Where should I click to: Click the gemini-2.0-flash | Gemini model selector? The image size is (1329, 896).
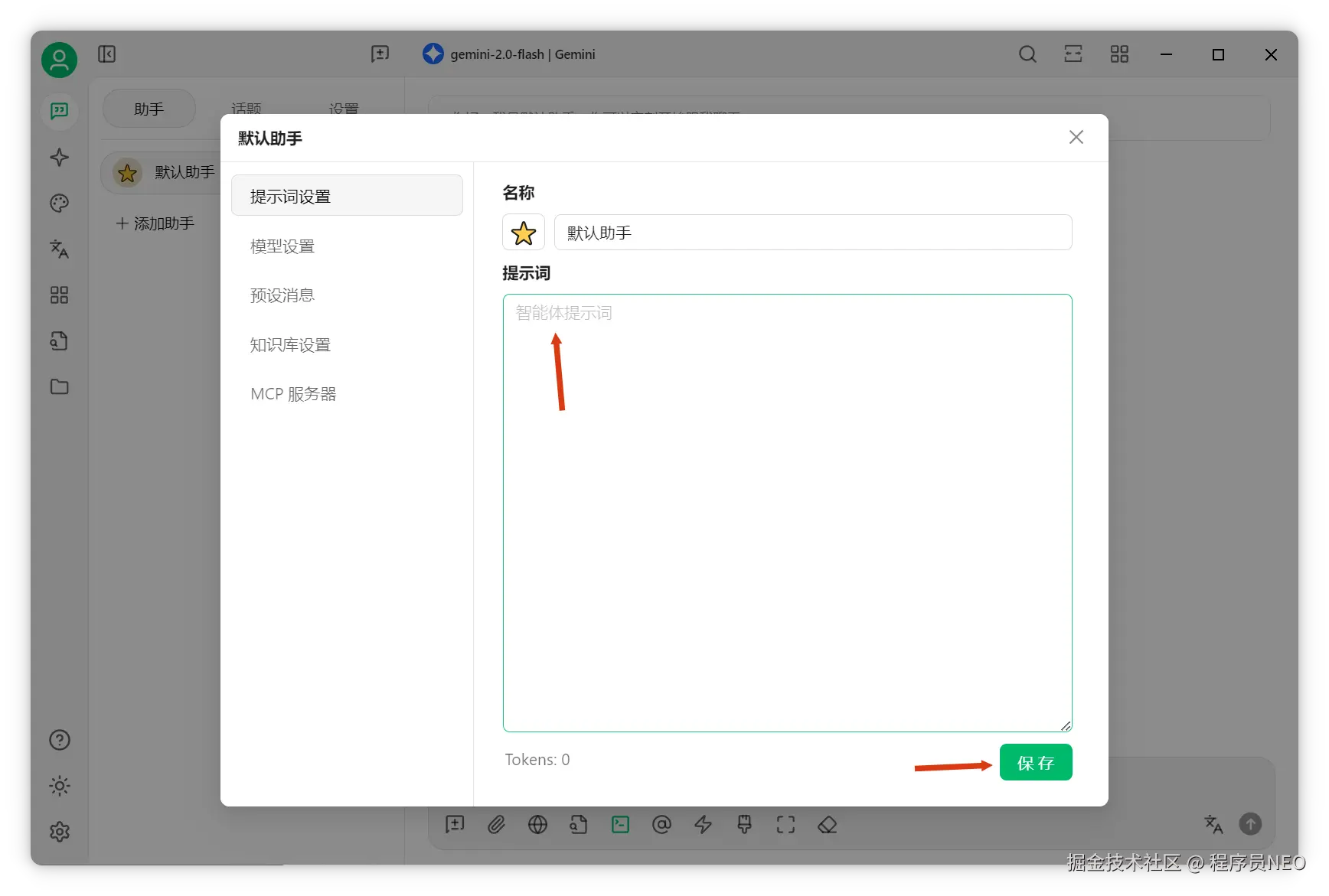click(x=509, y=54)
